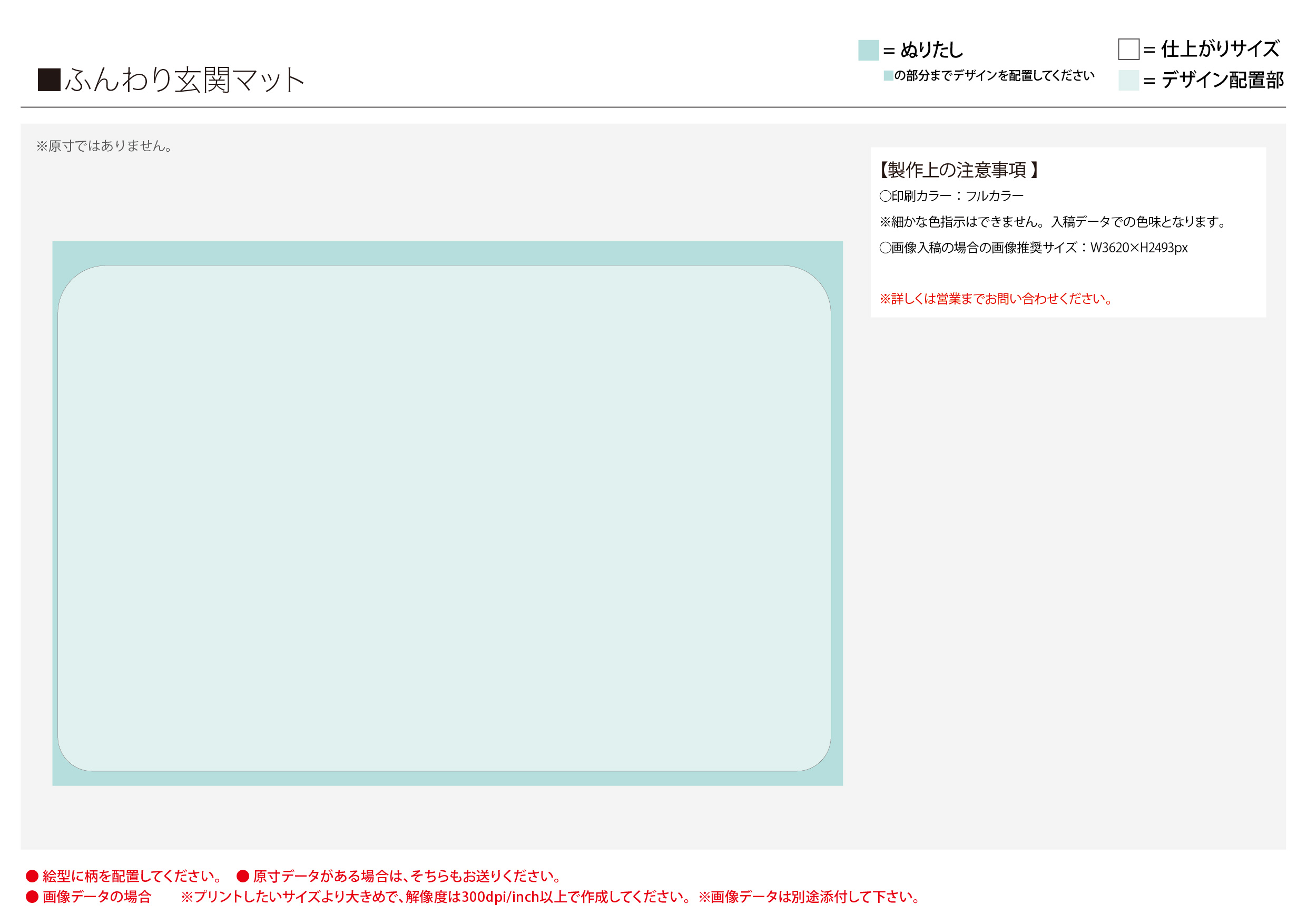Click the text 絵型に柄を配置してください。

tap(132, 876)
